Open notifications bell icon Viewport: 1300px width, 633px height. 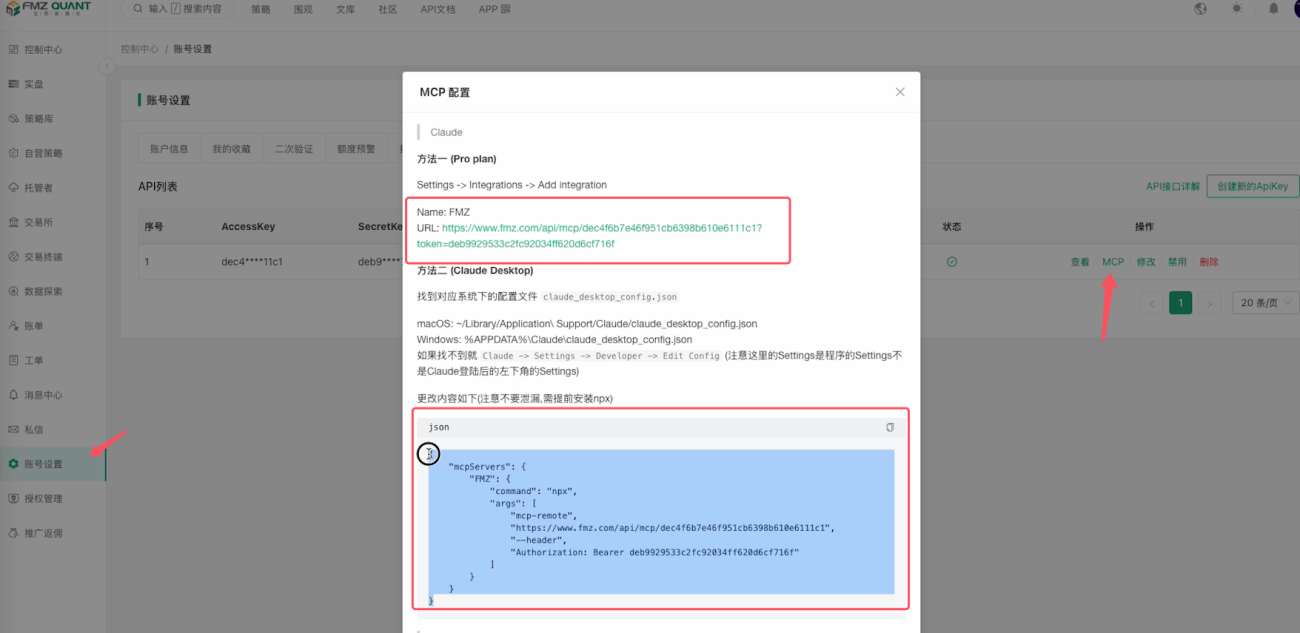1273,9
